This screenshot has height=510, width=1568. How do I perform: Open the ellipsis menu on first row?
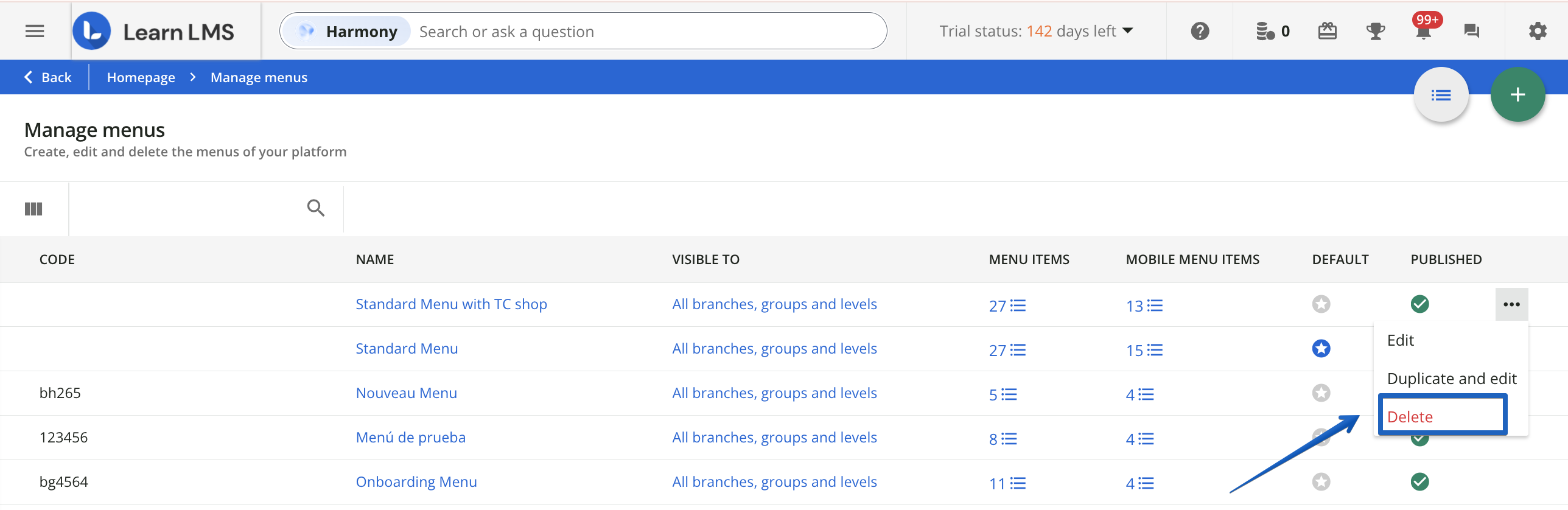(1511, 304)
